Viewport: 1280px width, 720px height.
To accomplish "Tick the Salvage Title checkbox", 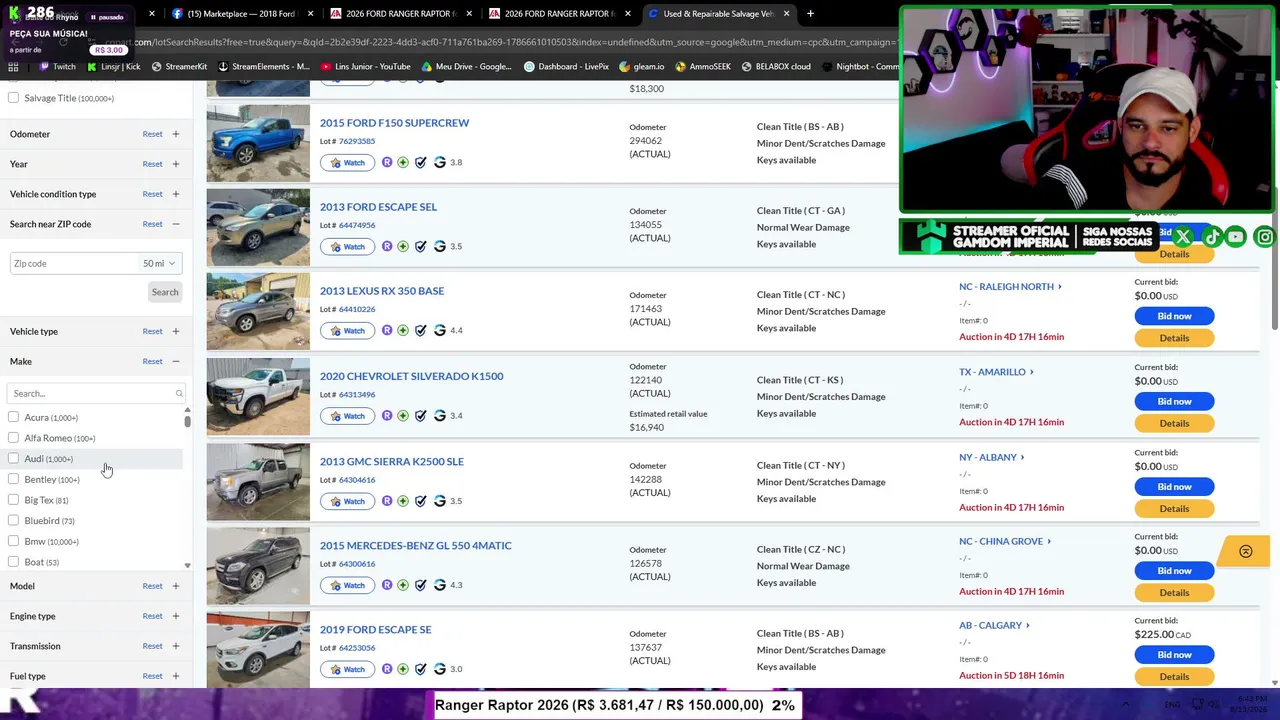I will 13,98.
